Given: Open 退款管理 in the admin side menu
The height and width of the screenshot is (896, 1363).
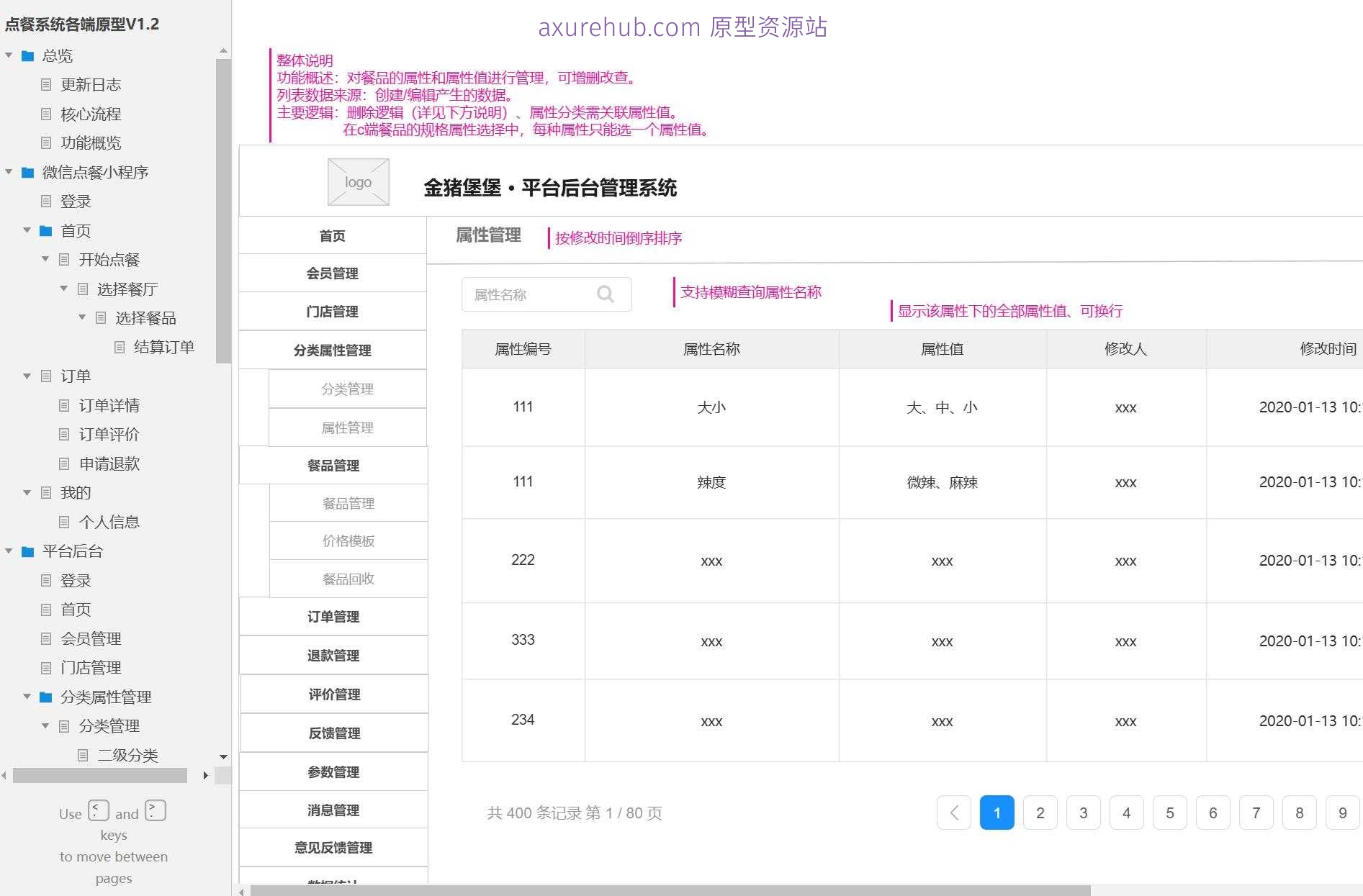Looking at the screenshot, I should [x=333, y=656].
